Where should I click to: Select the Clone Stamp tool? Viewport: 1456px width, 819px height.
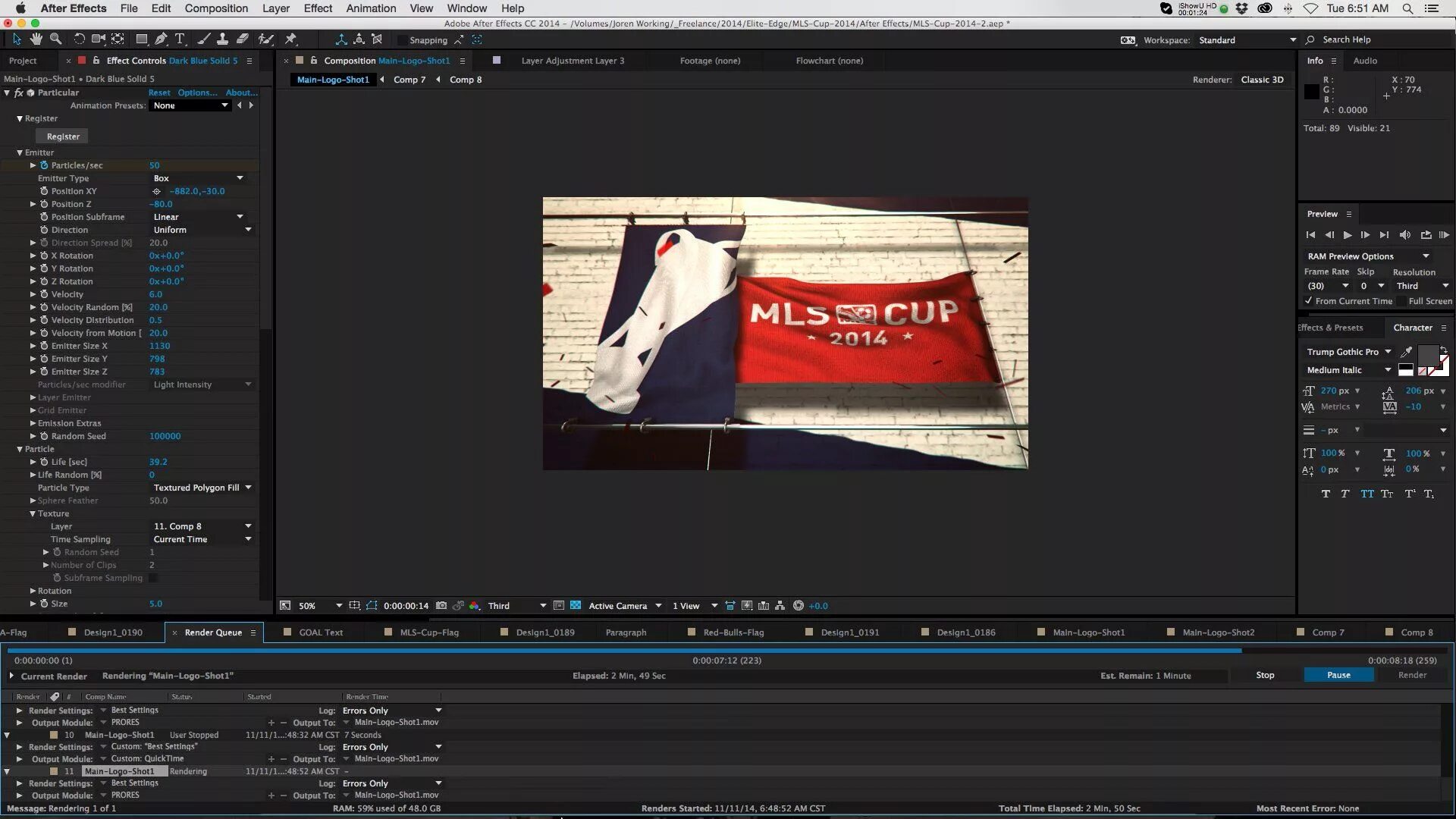[222, 39]
